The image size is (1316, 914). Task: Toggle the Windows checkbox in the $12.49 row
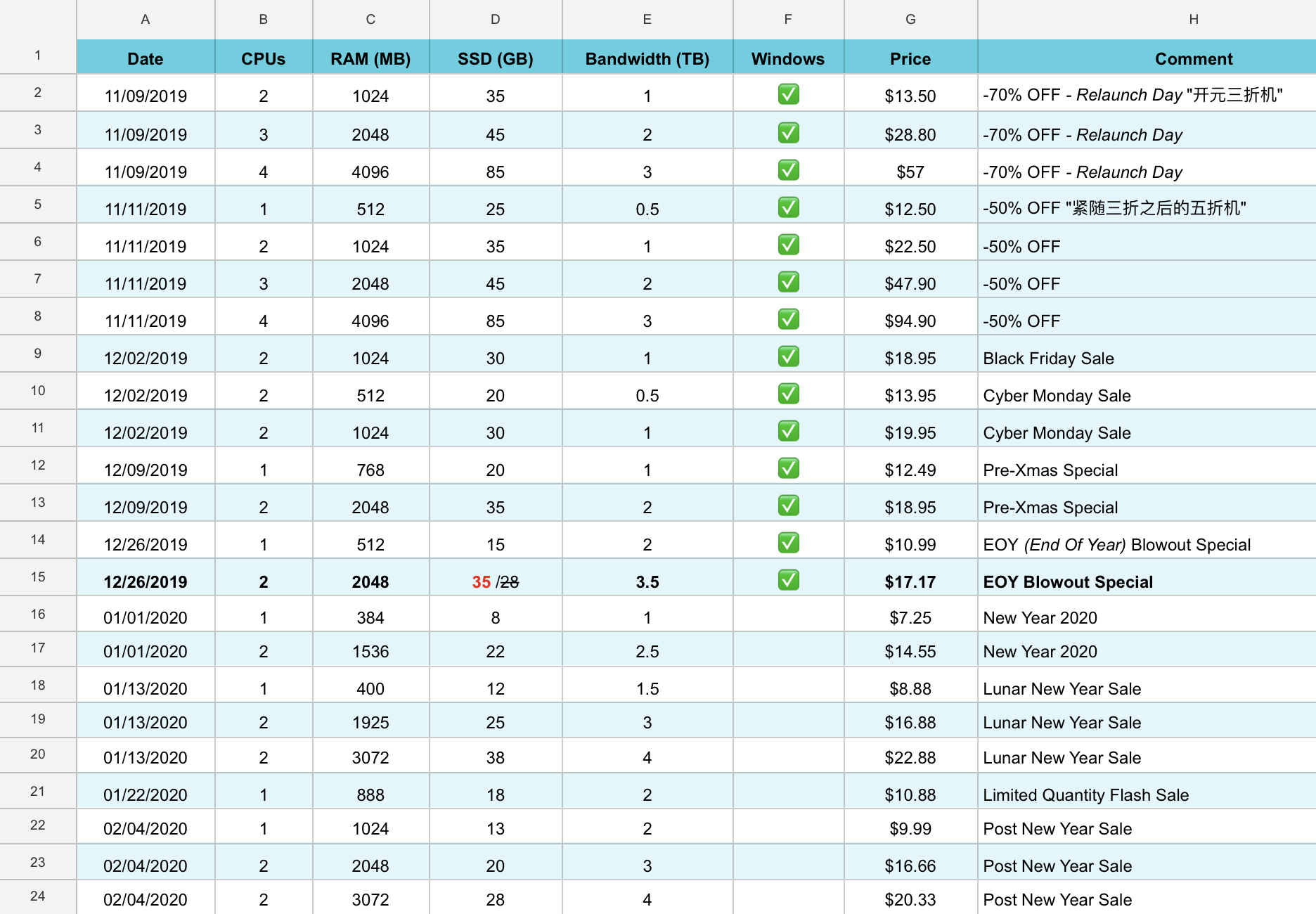pyautogui.click(x=788, y=468)
